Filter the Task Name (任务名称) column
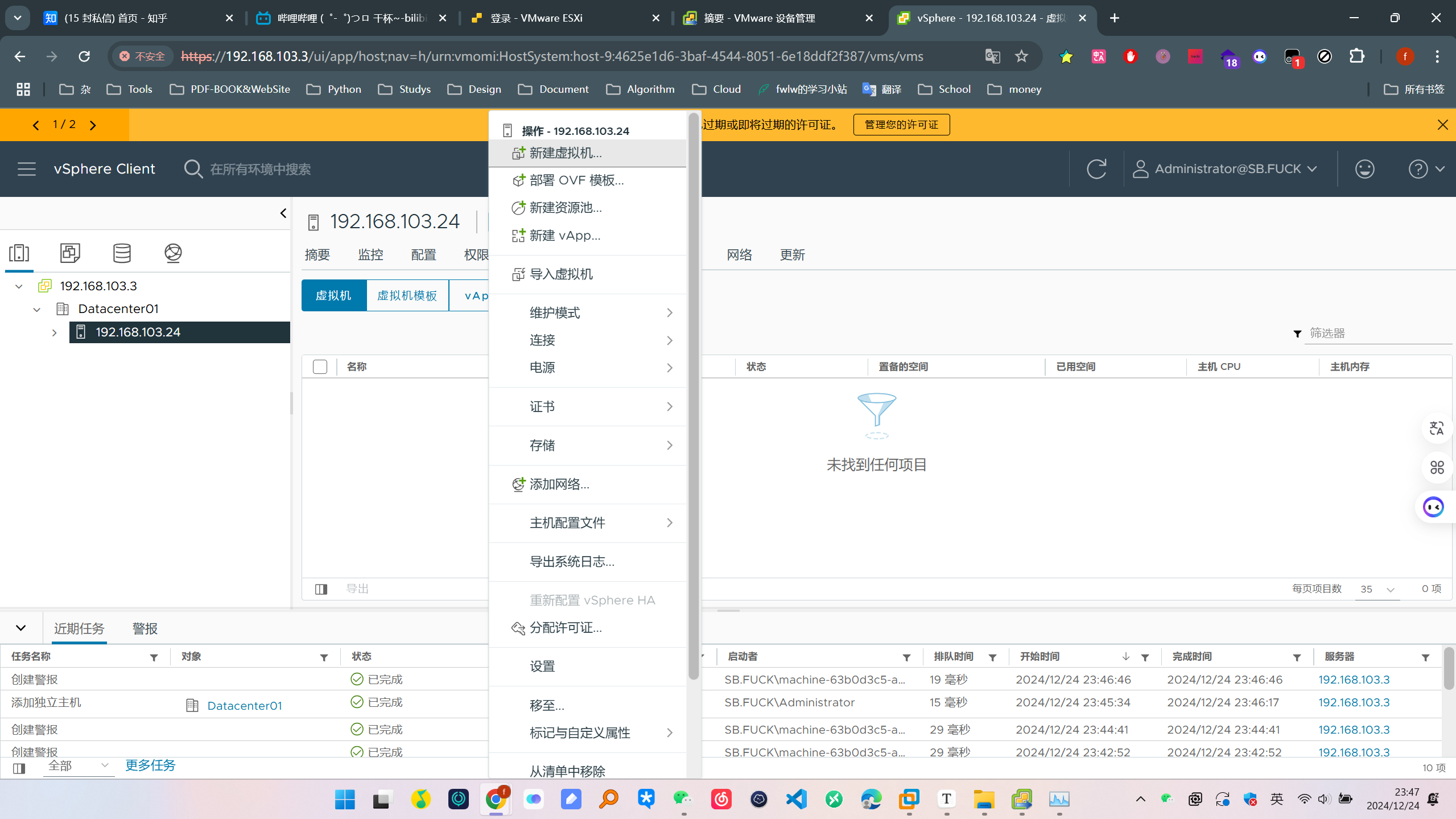The width and height of the screenshot is (1456, 819). click(x=154, y=657)
